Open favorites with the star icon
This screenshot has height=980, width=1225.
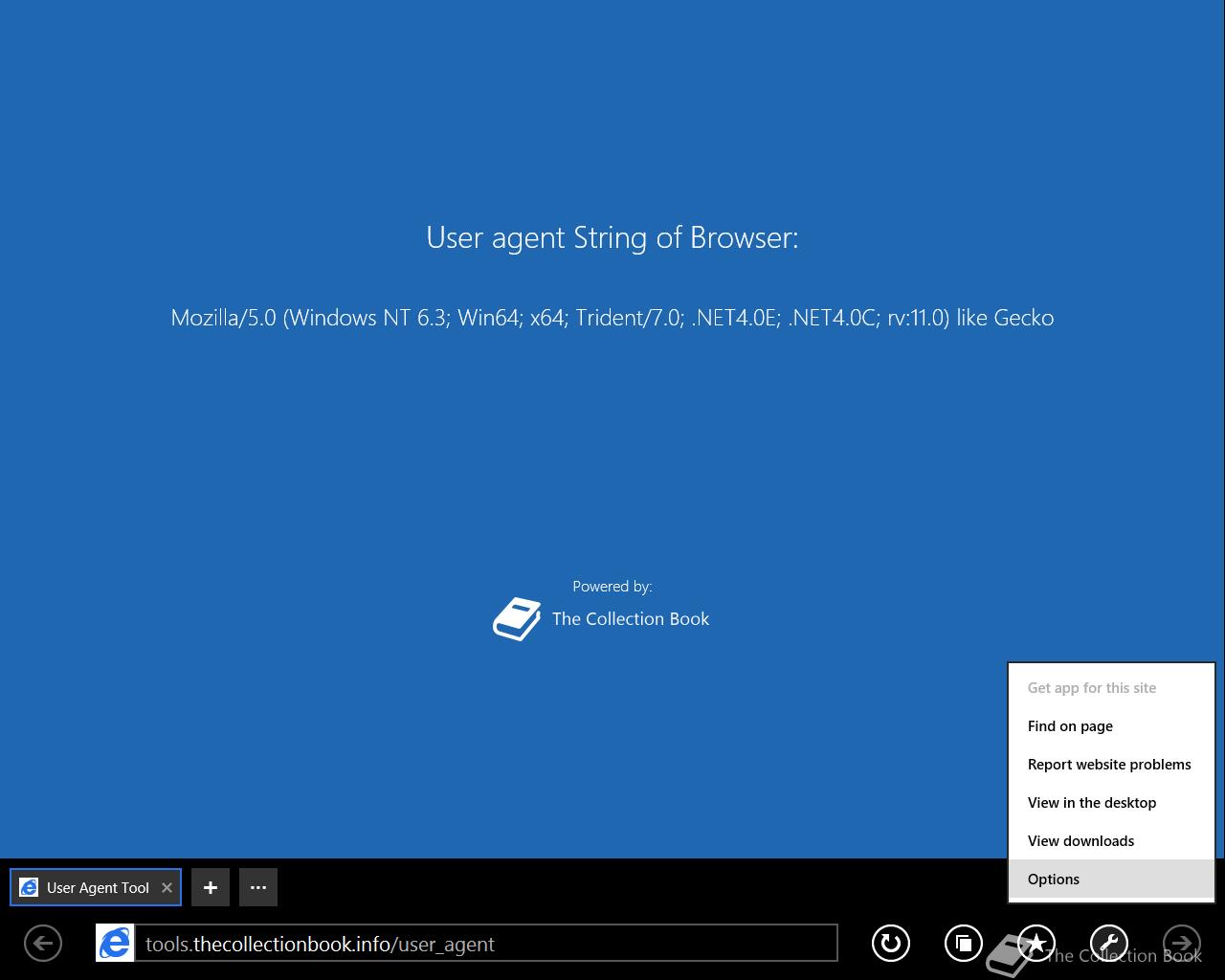tap(1036, 944)
